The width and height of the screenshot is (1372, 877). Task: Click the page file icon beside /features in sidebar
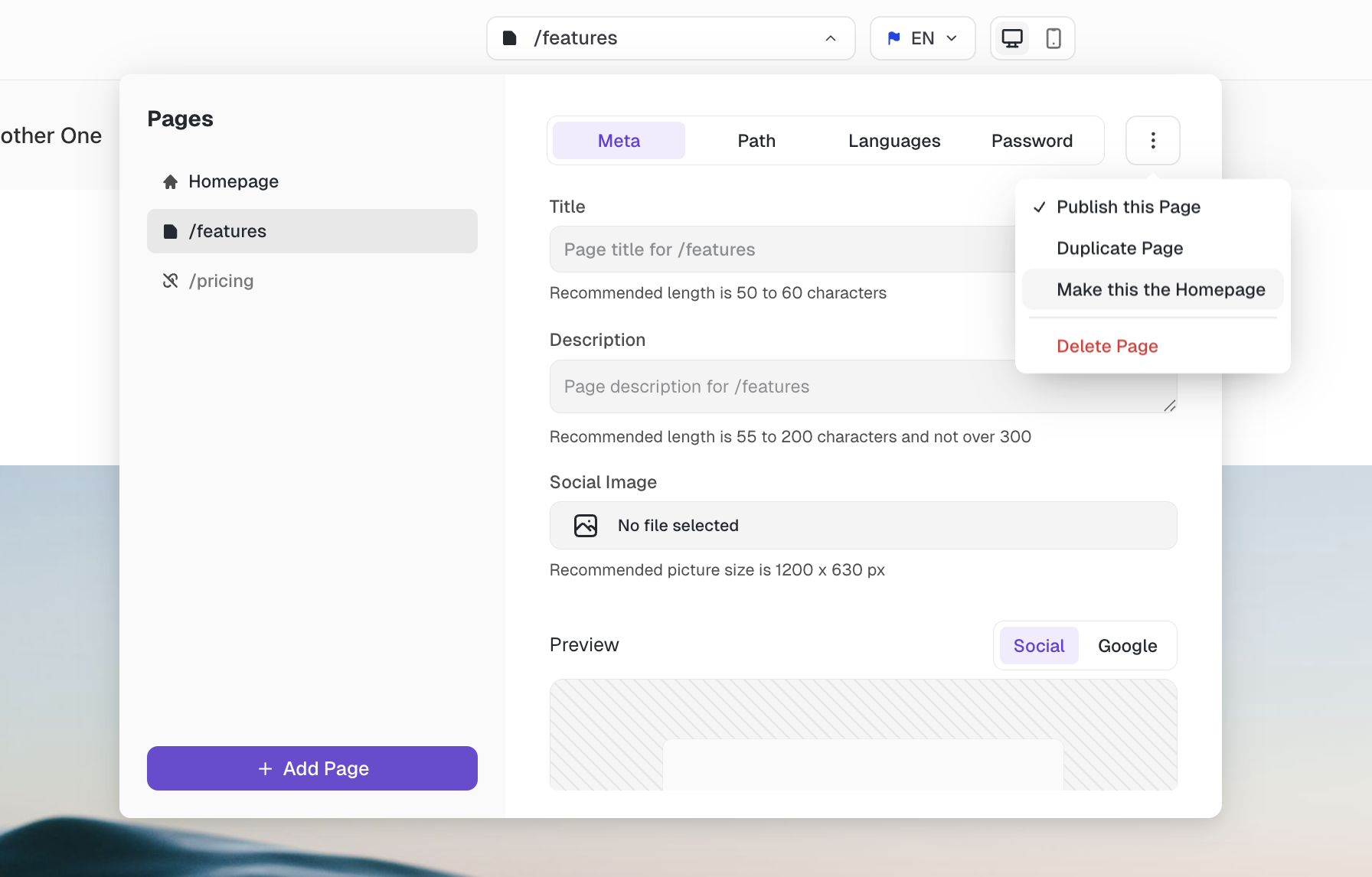(171, 231)
